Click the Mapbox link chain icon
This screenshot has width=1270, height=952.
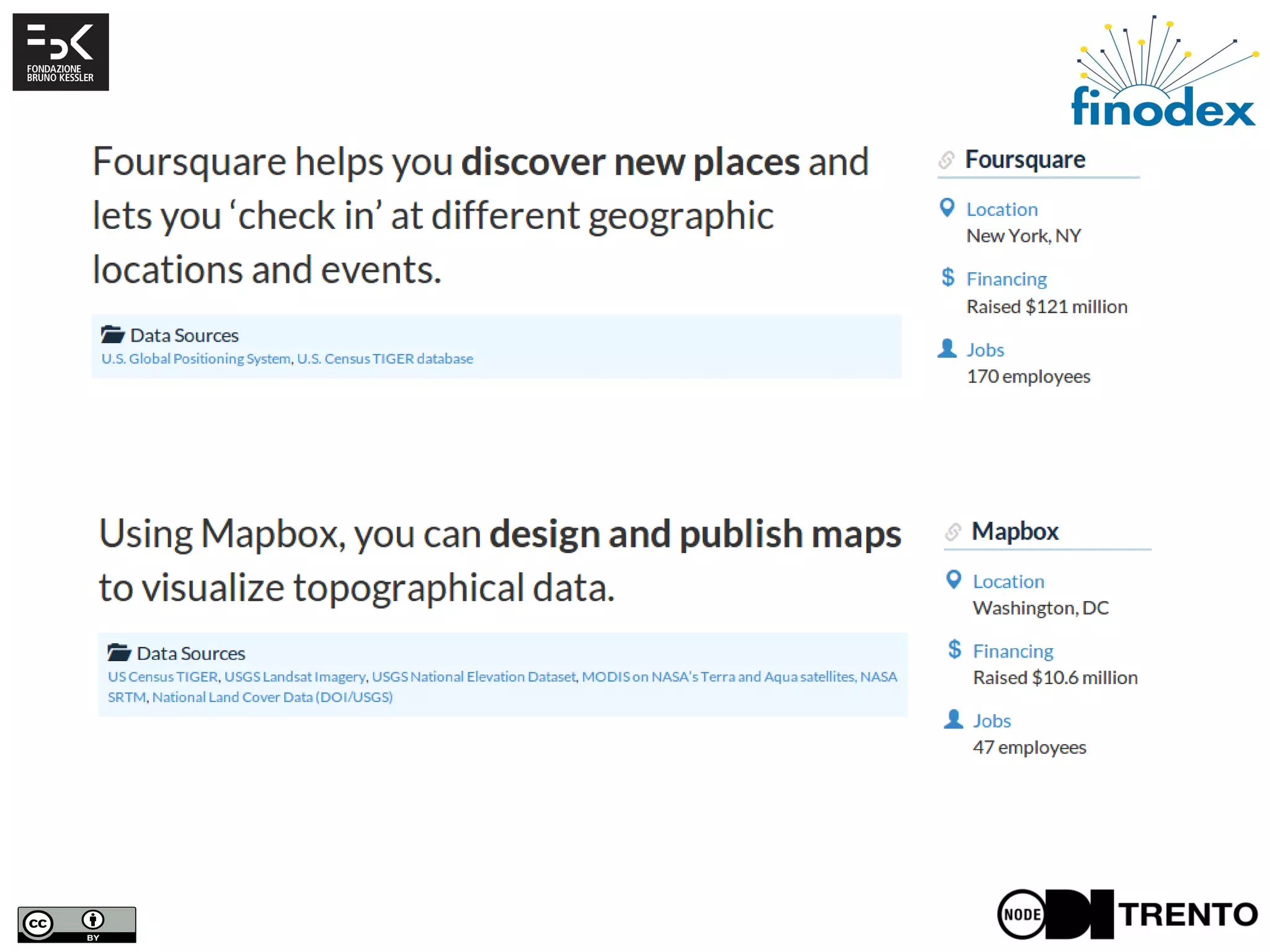pyautogui.click(x=952, y=532)
